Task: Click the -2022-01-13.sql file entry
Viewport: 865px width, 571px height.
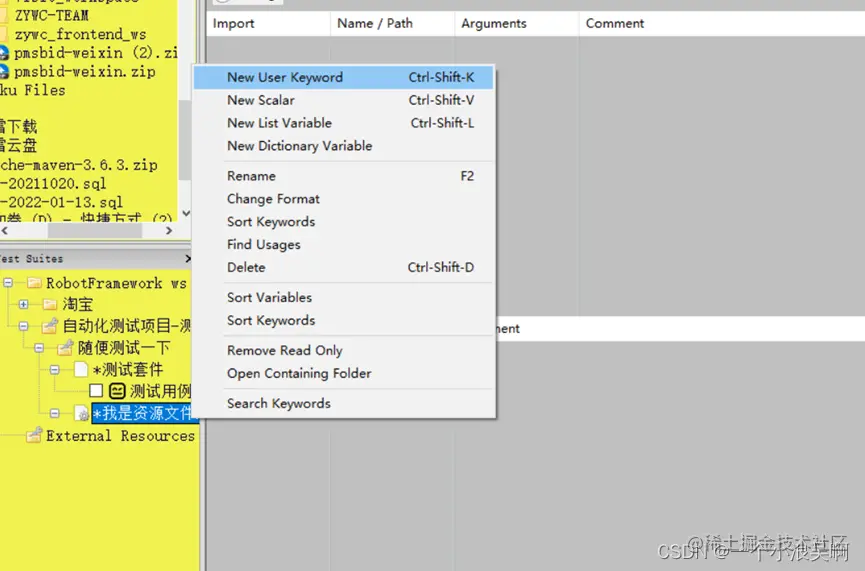Action: pyautogui.click(x=61, y=202)
